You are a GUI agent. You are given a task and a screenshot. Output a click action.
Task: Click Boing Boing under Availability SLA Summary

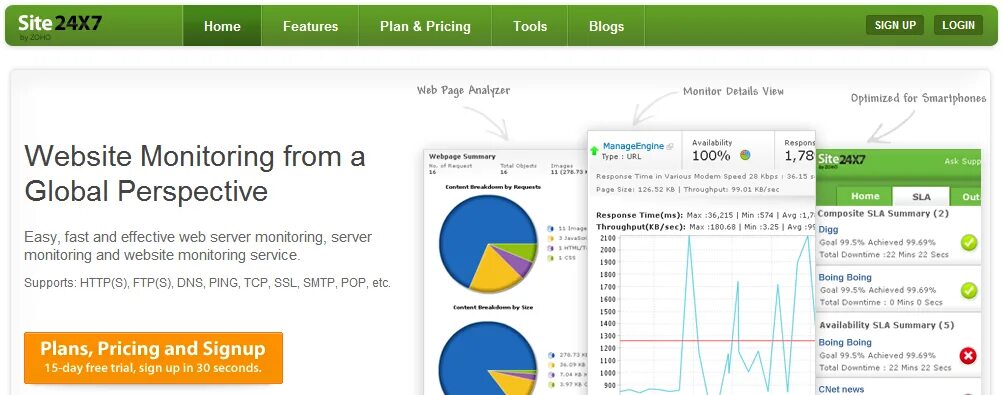pyautogui.click(x=845, y=343)
